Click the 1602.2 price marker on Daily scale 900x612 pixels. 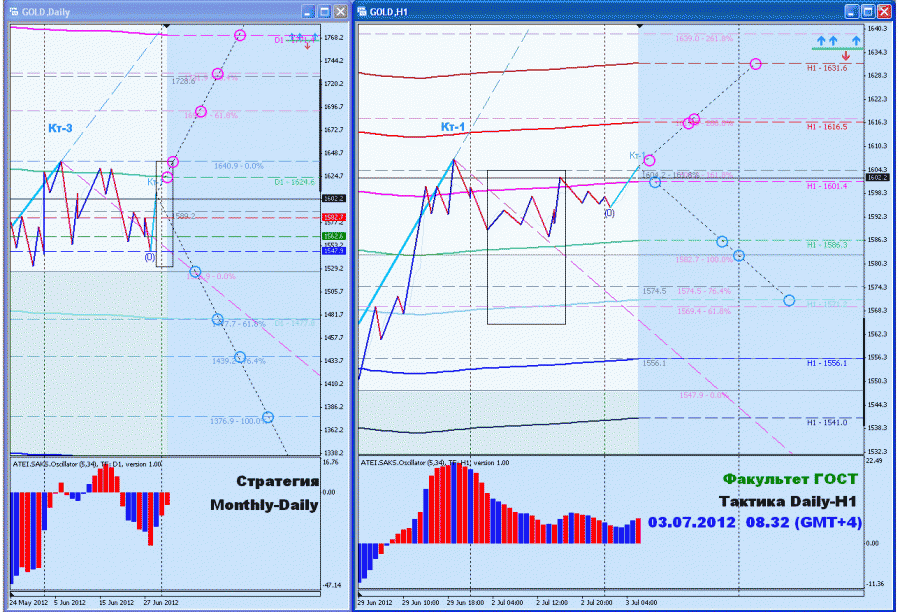pyautogui.click(x=333, y=199)
